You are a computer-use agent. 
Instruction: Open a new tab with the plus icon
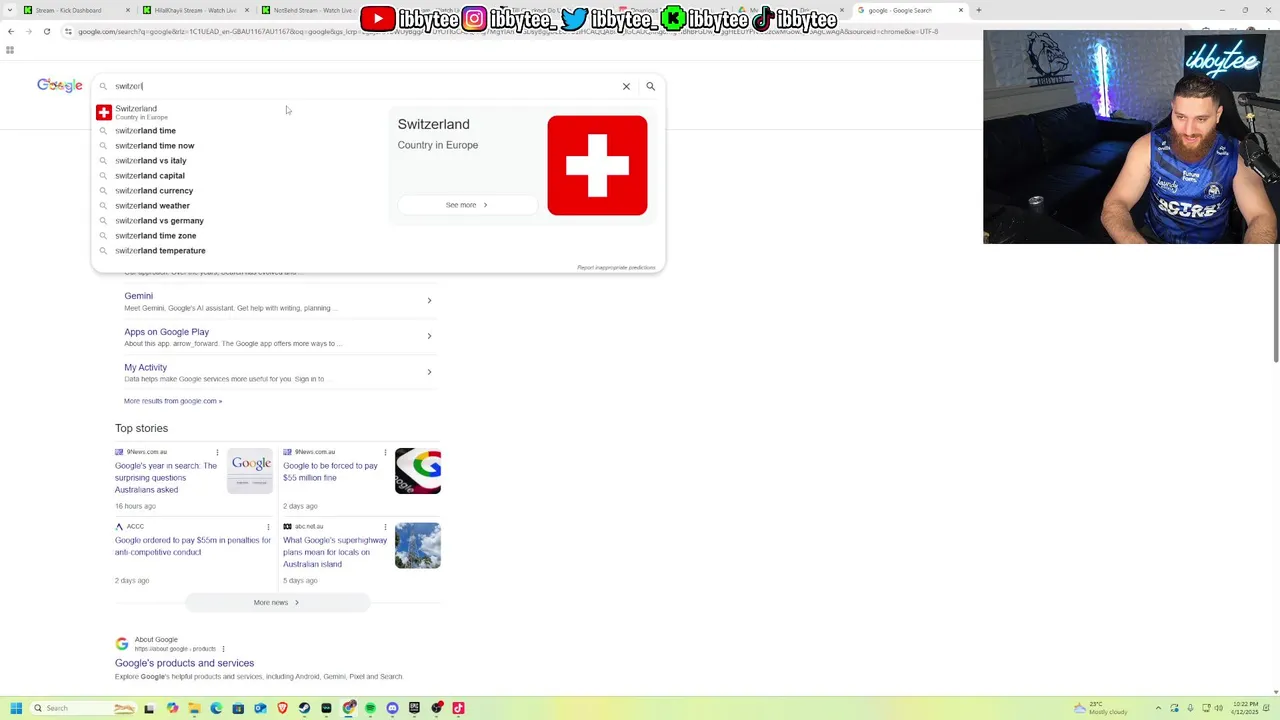[x=978, y=10]
